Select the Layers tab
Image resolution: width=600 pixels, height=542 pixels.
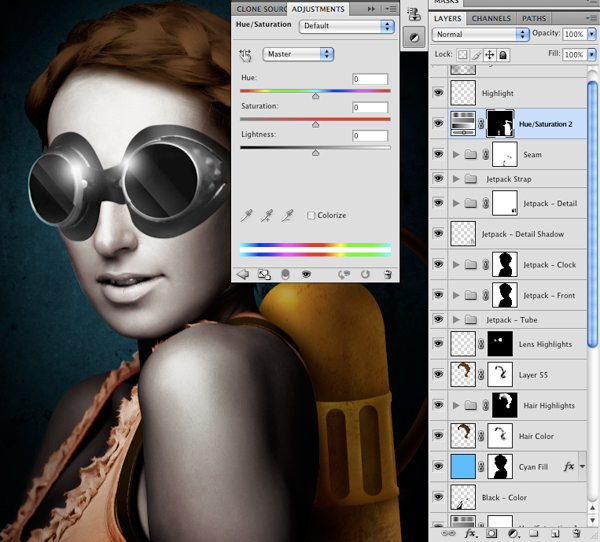click(447, 18)
